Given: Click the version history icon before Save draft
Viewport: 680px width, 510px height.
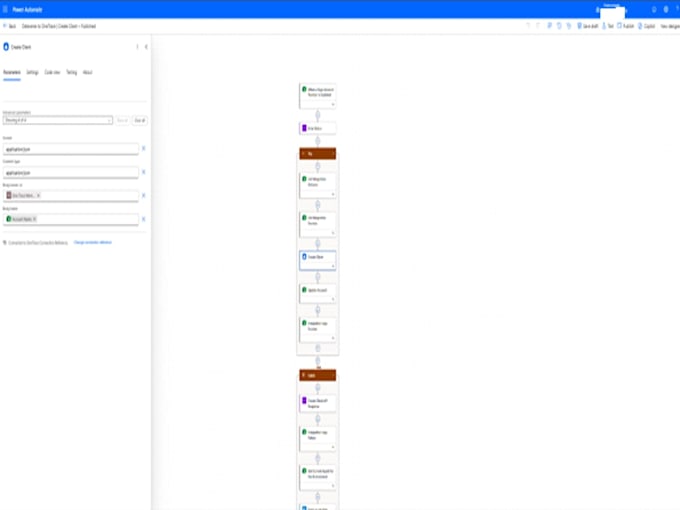Looking at the screenshot, I should [x=569, y=26].
